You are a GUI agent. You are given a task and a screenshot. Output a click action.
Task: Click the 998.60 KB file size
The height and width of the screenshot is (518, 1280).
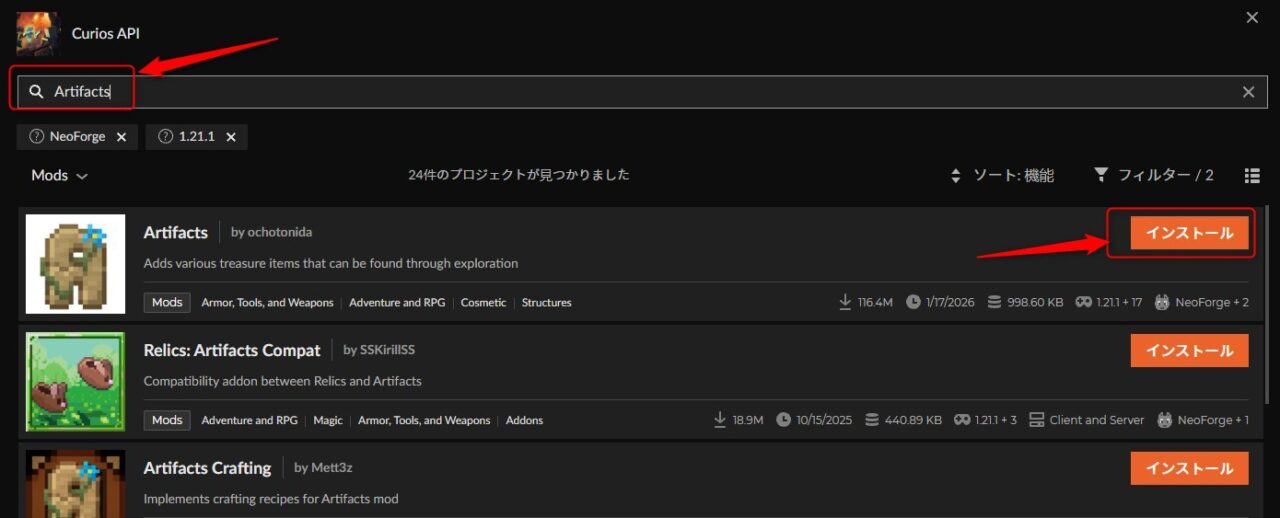[x=1035, y=302]
